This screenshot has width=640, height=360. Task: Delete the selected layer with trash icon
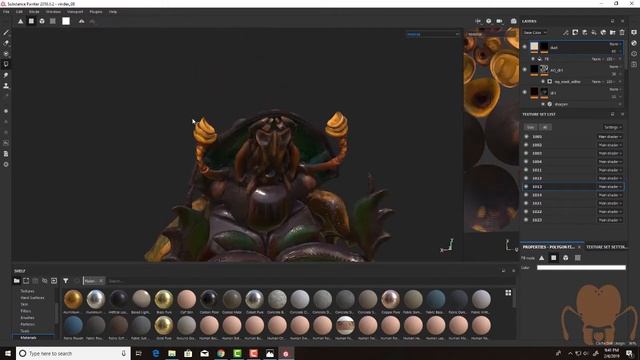coord(622,32)
